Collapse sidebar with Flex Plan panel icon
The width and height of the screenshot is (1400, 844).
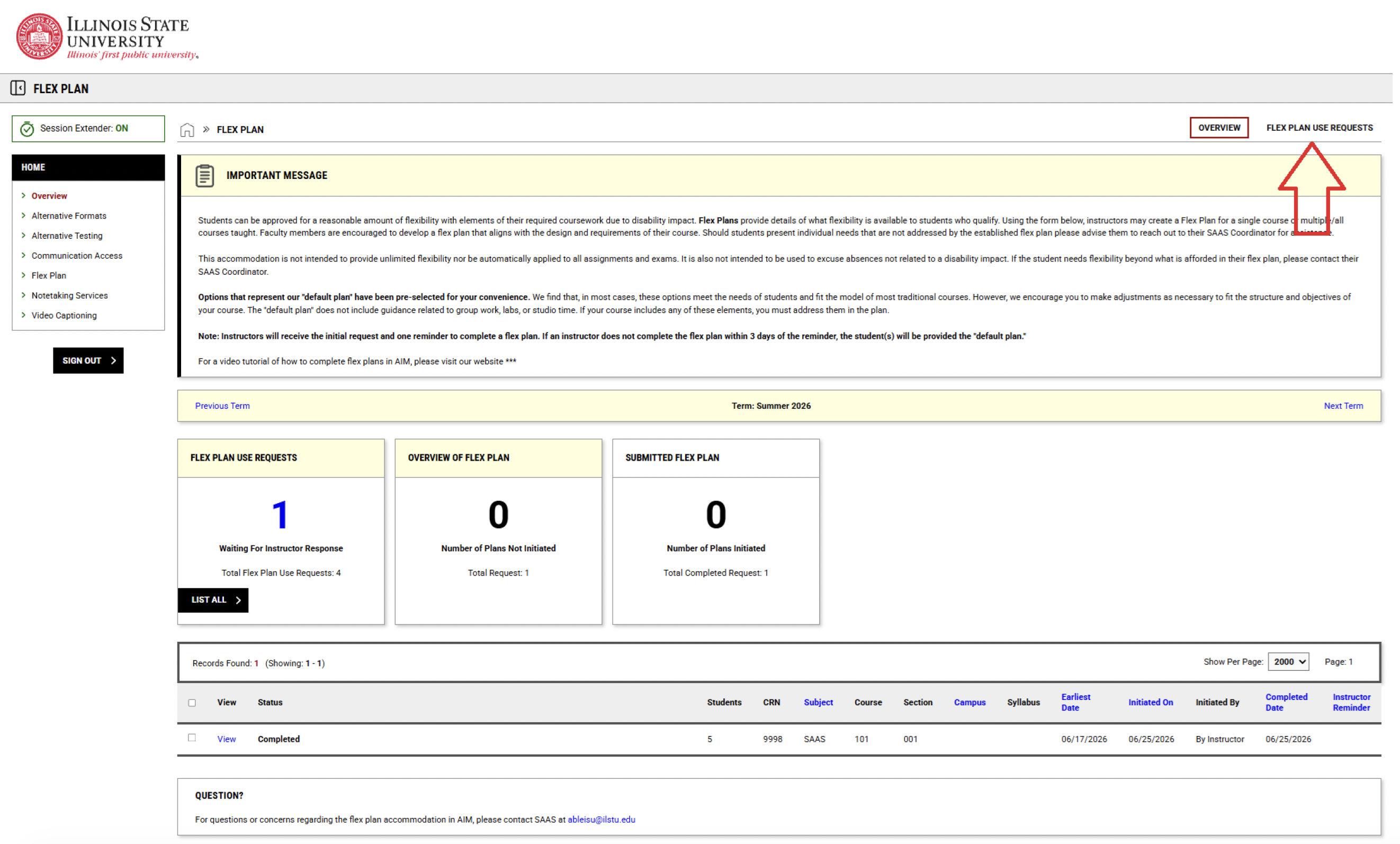17,88
